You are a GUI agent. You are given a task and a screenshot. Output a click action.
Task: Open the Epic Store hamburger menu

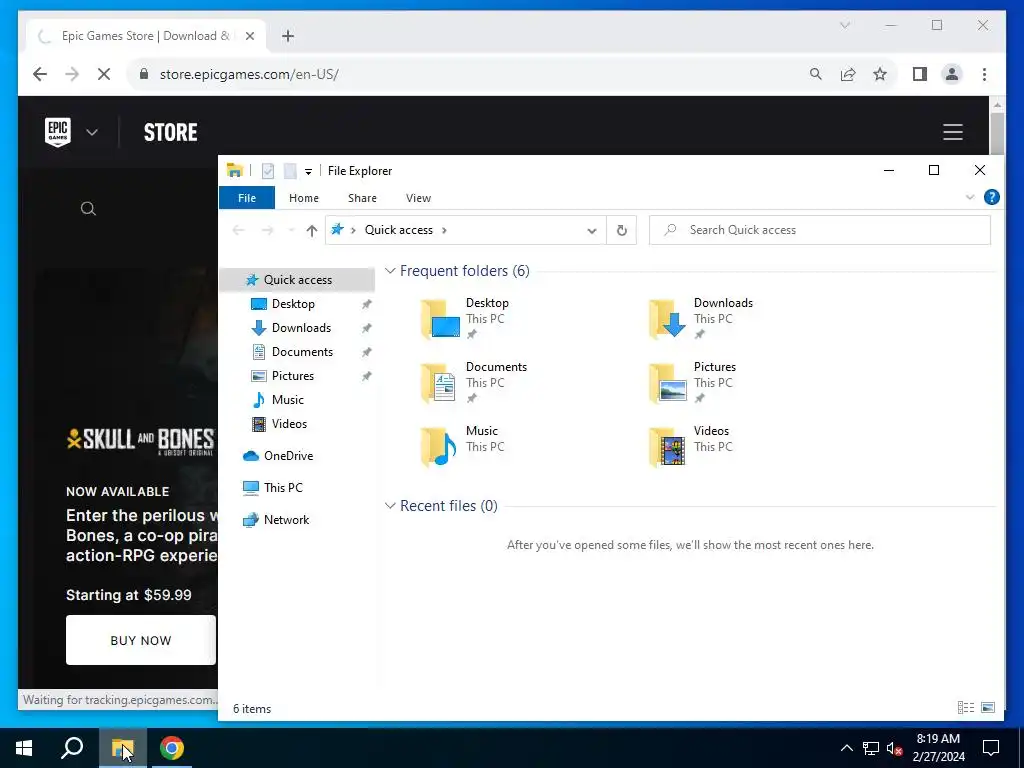[953, 132]
